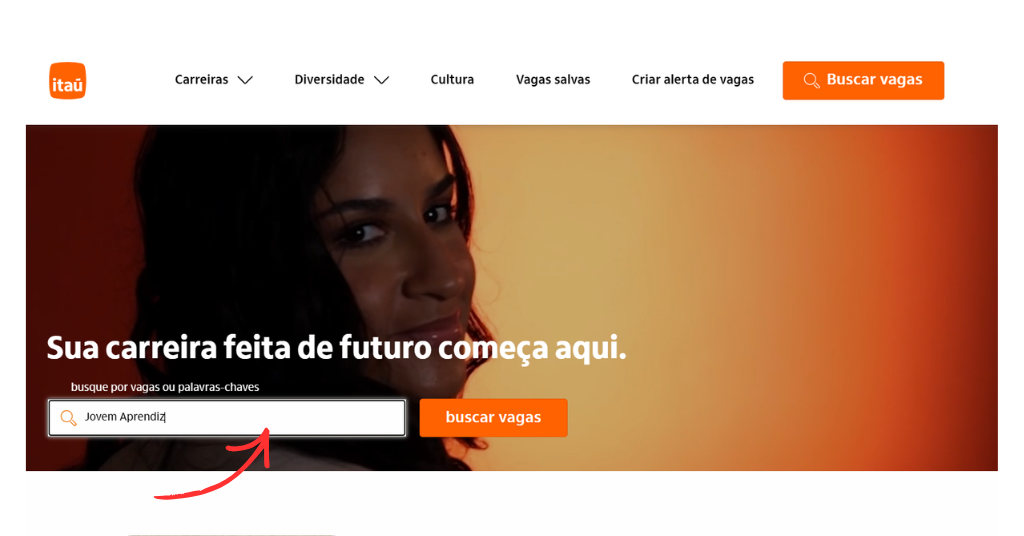
Task: Open the Diversidade menu
Action: (x=342, y=80)
